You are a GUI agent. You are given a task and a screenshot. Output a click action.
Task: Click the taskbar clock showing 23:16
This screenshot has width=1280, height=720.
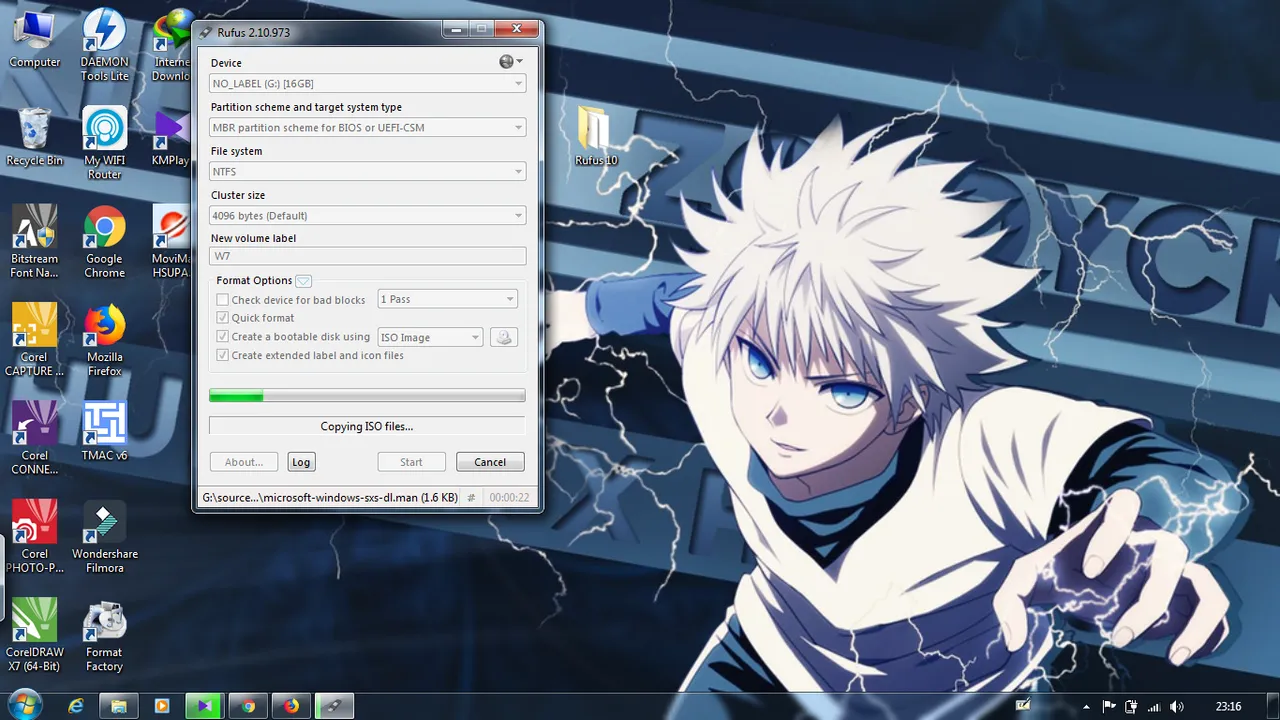(1228, 707)
